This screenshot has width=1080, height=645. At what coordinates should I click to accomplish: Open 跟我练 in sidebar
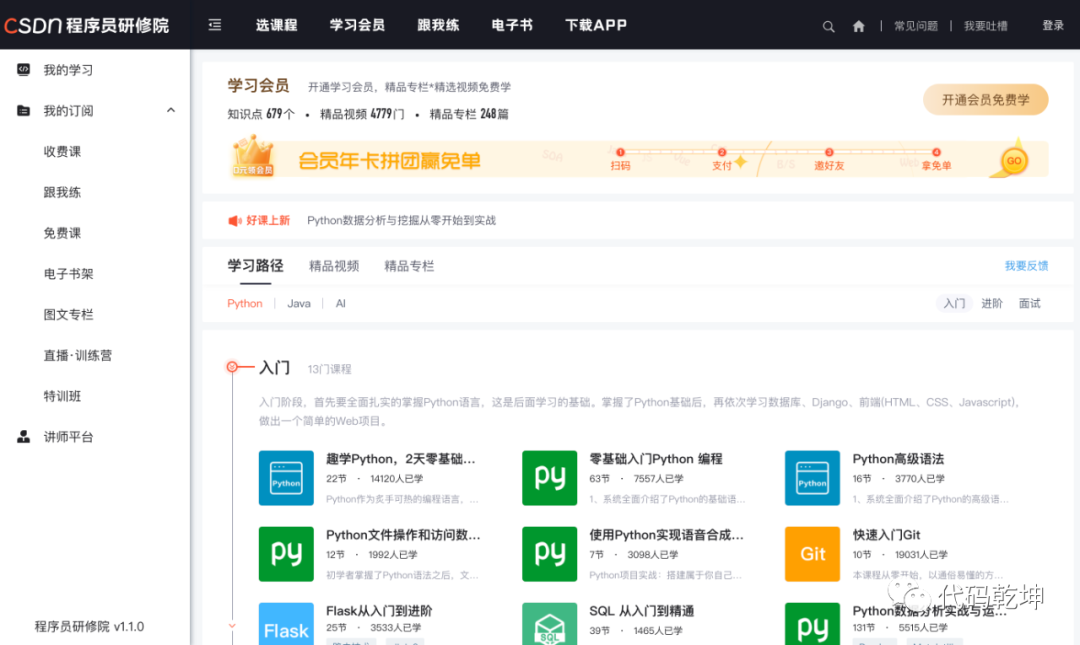pyautogui.click(x=62, y=192)
